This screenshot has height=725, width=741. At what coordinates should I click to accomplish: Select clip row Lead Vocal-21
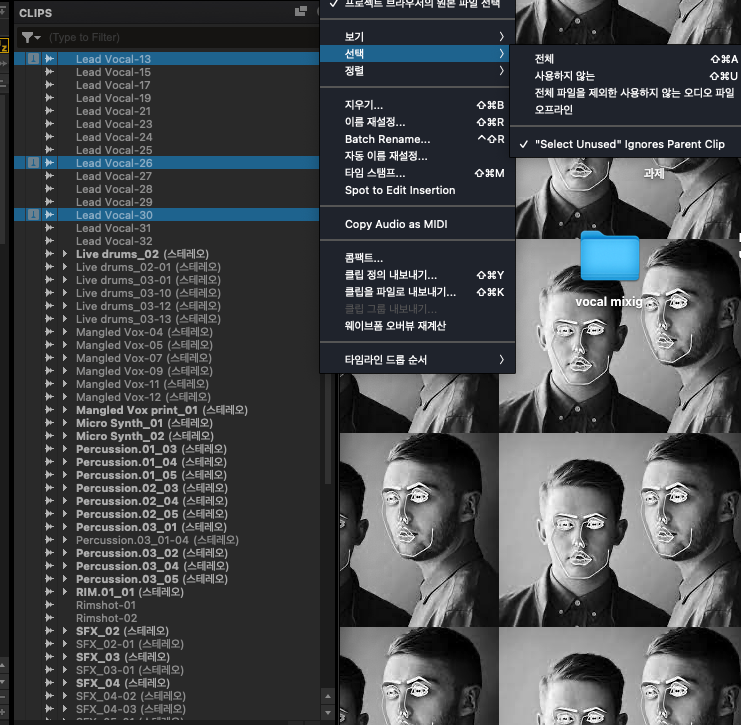tap(166, 111)
